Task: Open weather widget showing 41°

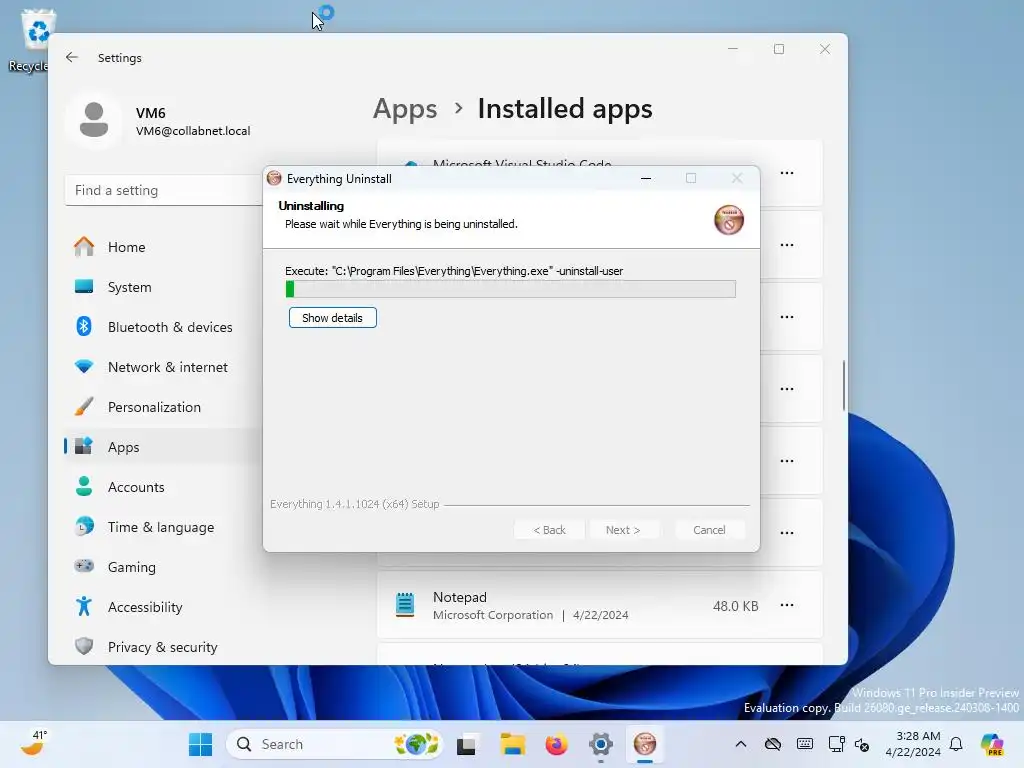Action: pos(33,743)
